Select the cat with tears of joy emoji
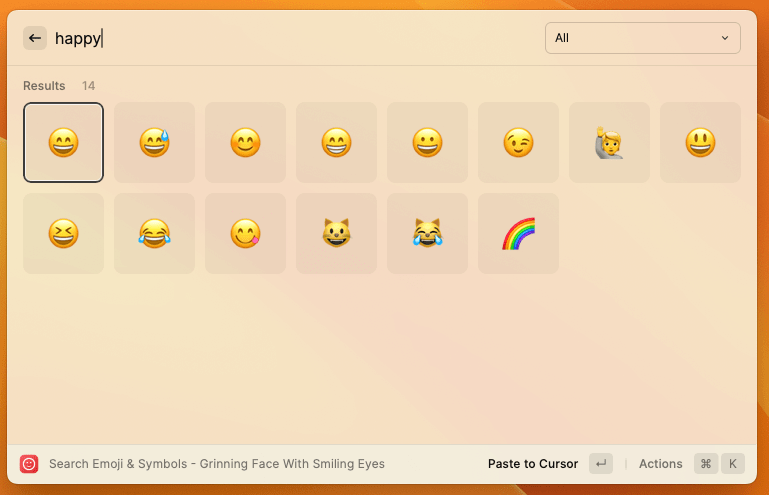Screen dimensions: 769x495 pos(427,234)
